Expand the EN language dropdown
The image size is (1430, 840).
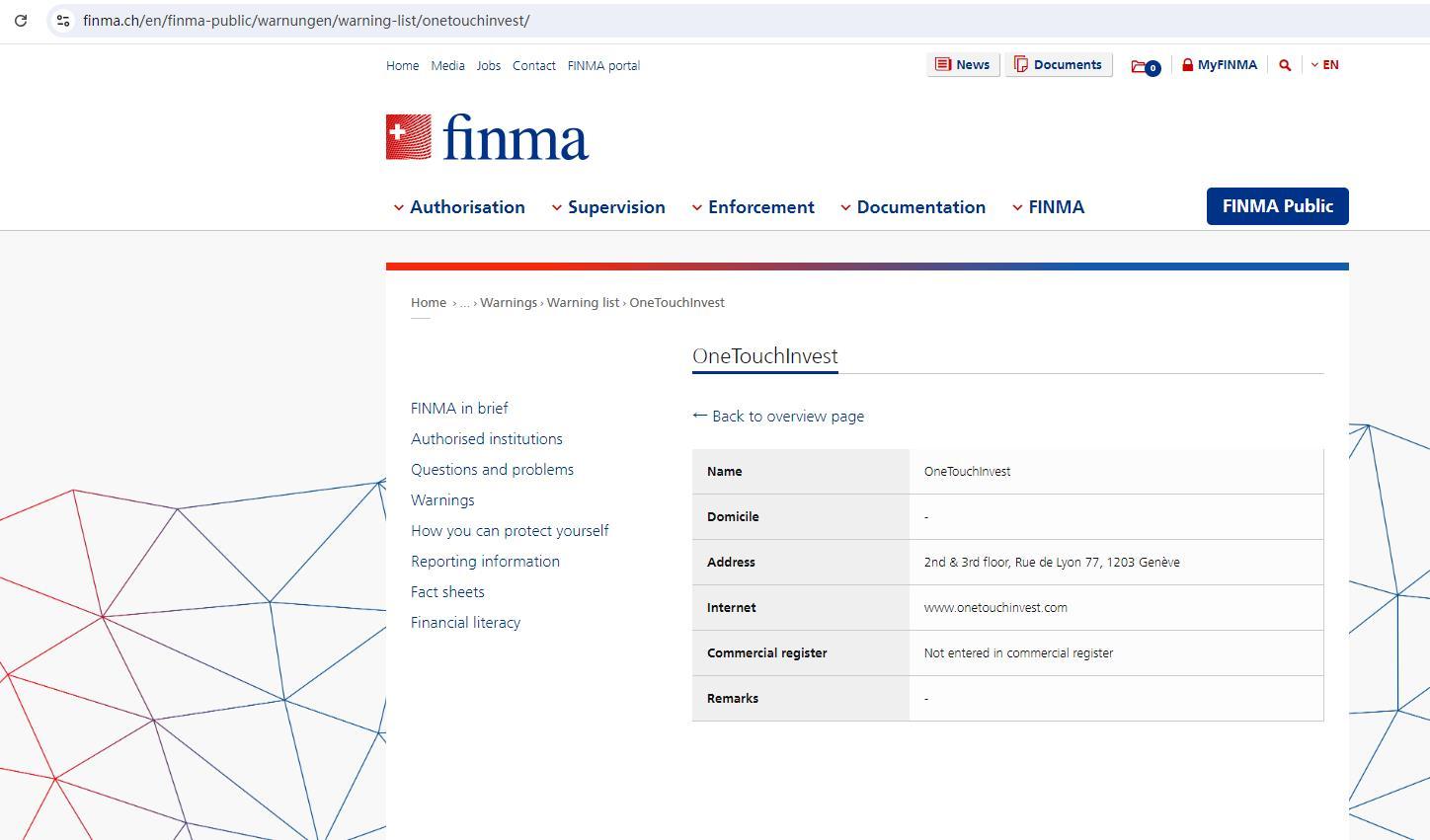tap(1324, 65)
